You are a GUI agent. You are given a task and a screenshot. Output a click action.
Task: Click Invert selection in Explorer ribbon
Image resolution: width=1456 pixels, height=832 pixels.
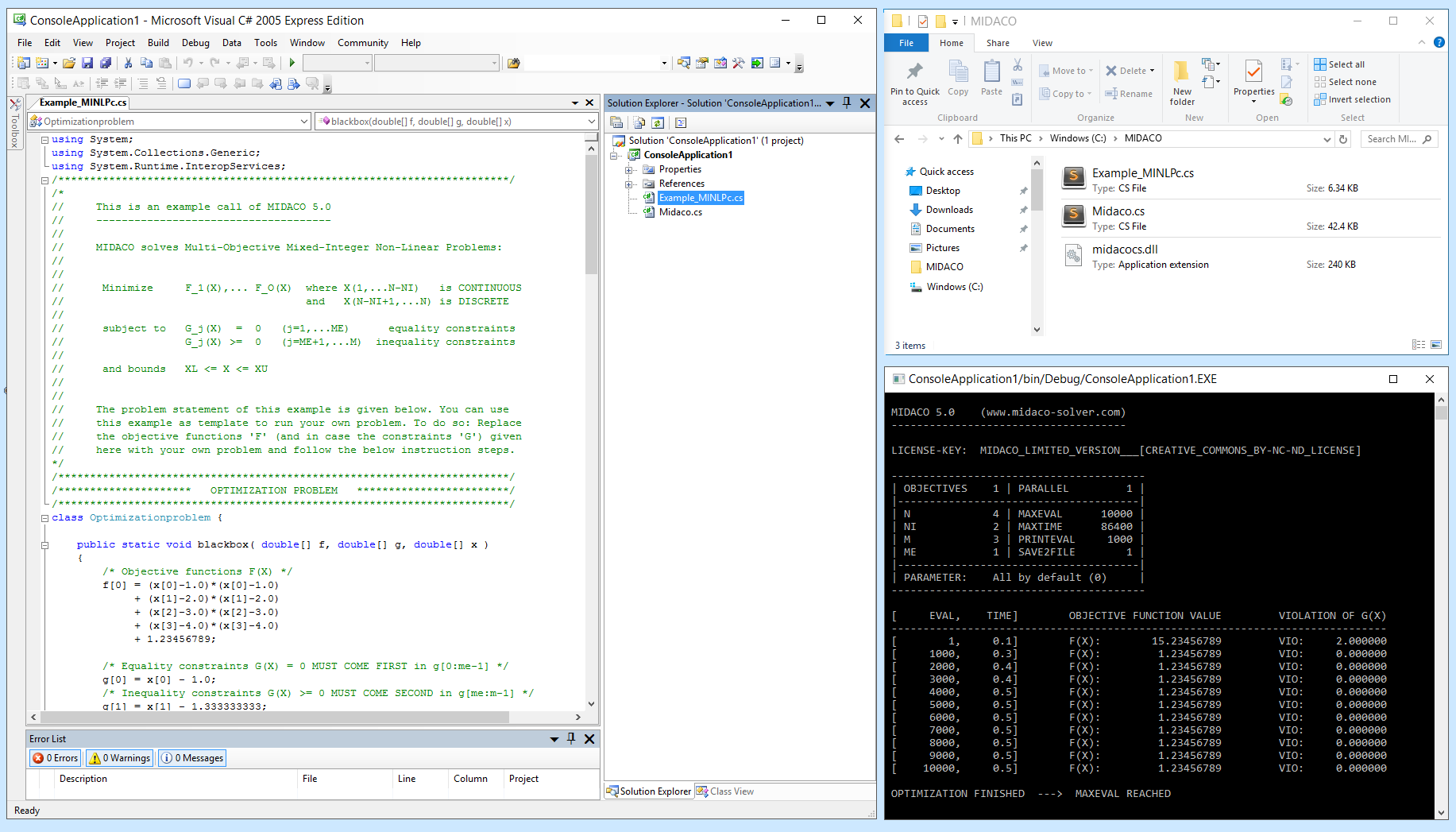tap(1352, 99)
